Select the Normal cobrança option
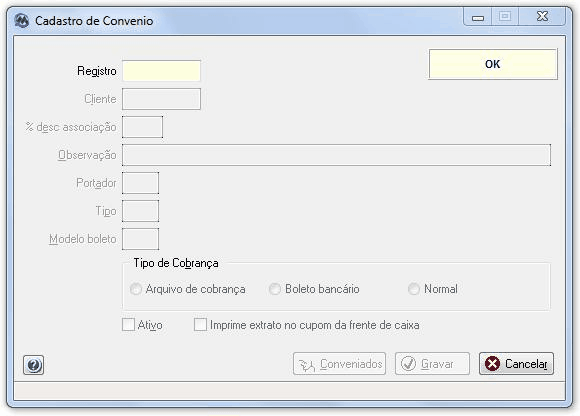Image resolution: width=580 pixels, height=416 pixels. (414, 289)
